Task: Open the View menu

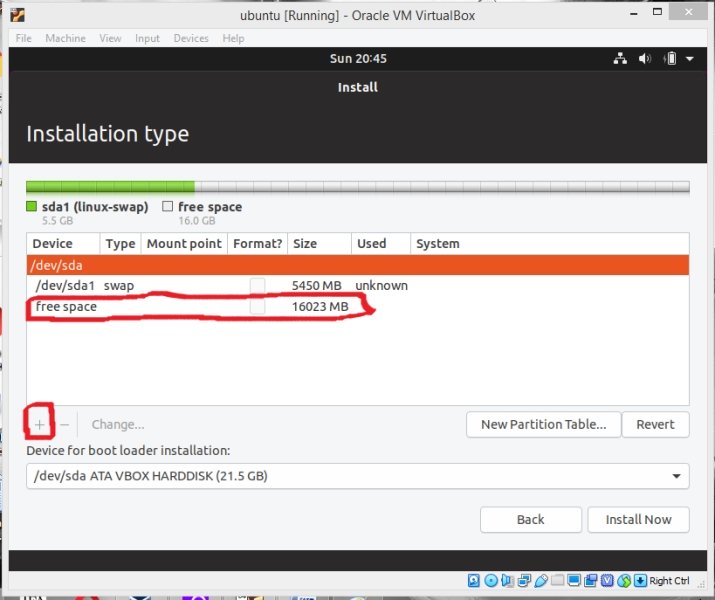Action: [110, 38]
